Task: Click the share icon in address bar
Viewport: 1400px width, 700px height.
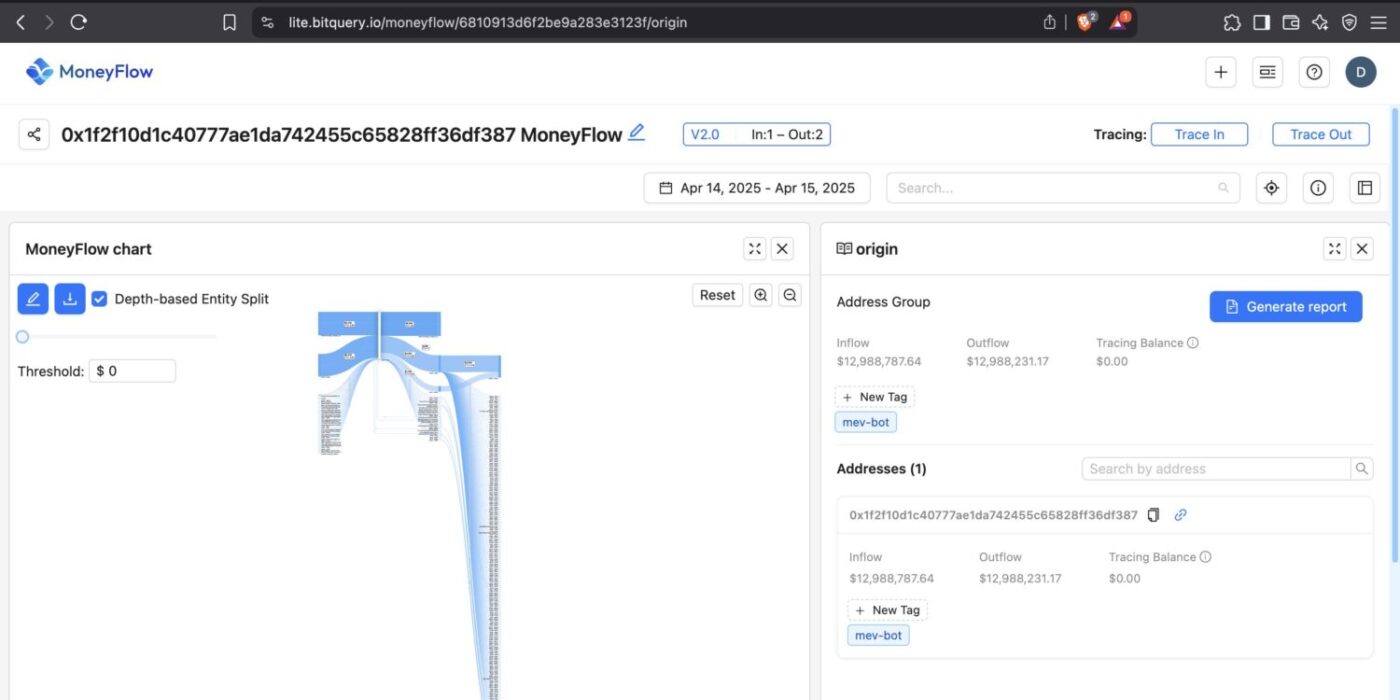Action: tap(1049, 22)
